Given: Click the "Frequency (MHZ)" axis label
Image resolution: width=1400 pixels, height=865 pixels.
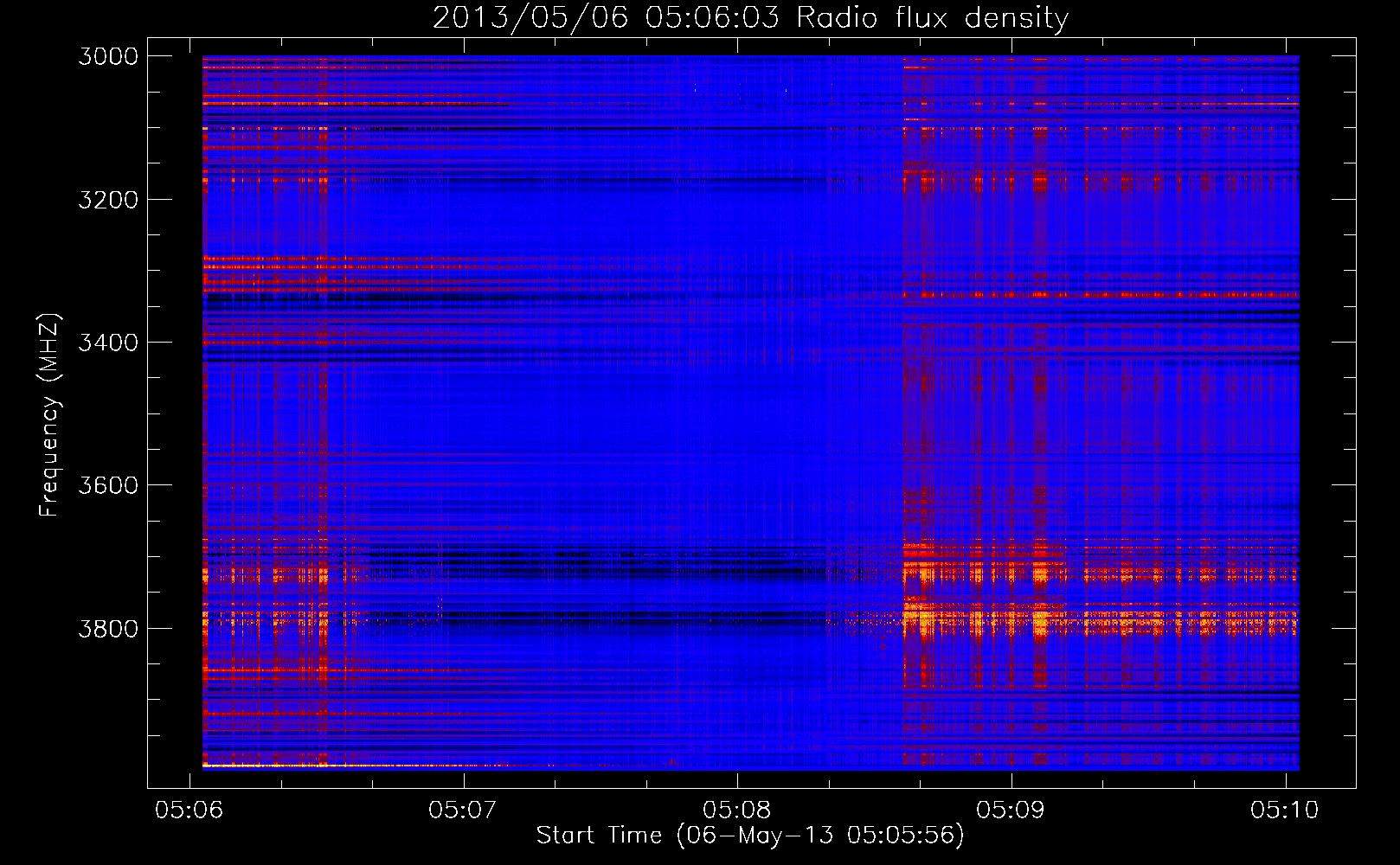Looking at the screenshot, I should click(x=49, y=415).
